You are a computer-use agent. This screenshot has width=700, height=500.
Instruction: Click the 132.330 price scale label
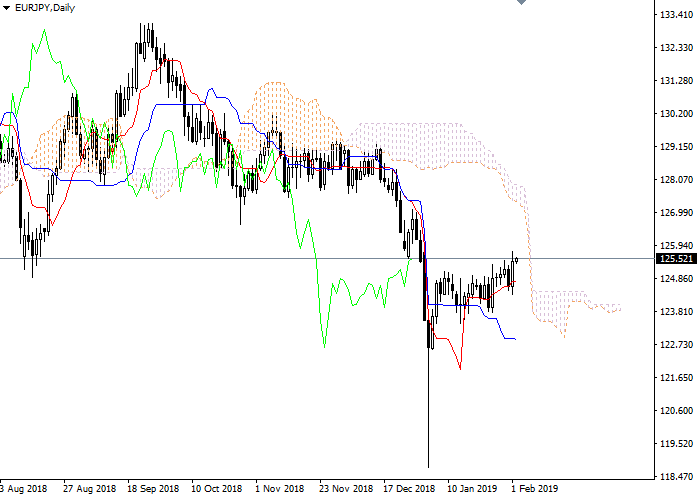[676, 48]
